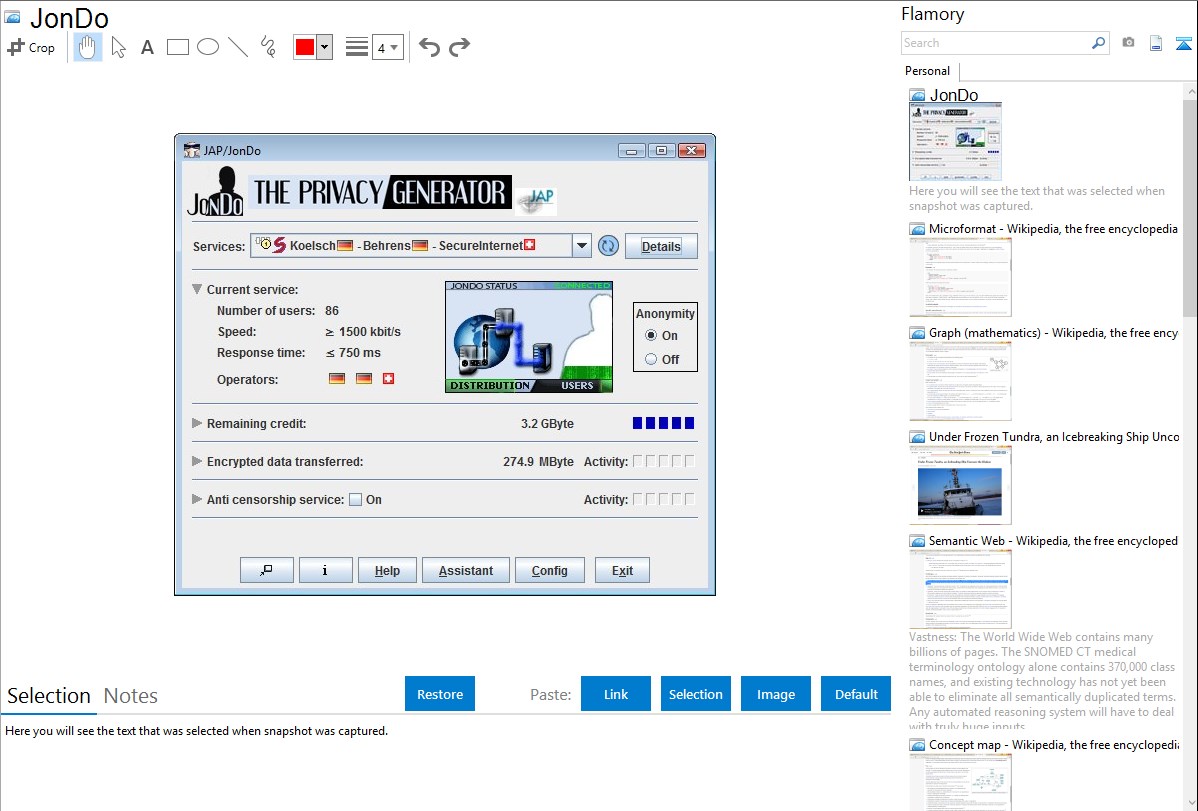Image resolution: width=1198 pixels, height=811 pixels.
Task: Click the line thickness icon
Action: (x=356, y=47)
